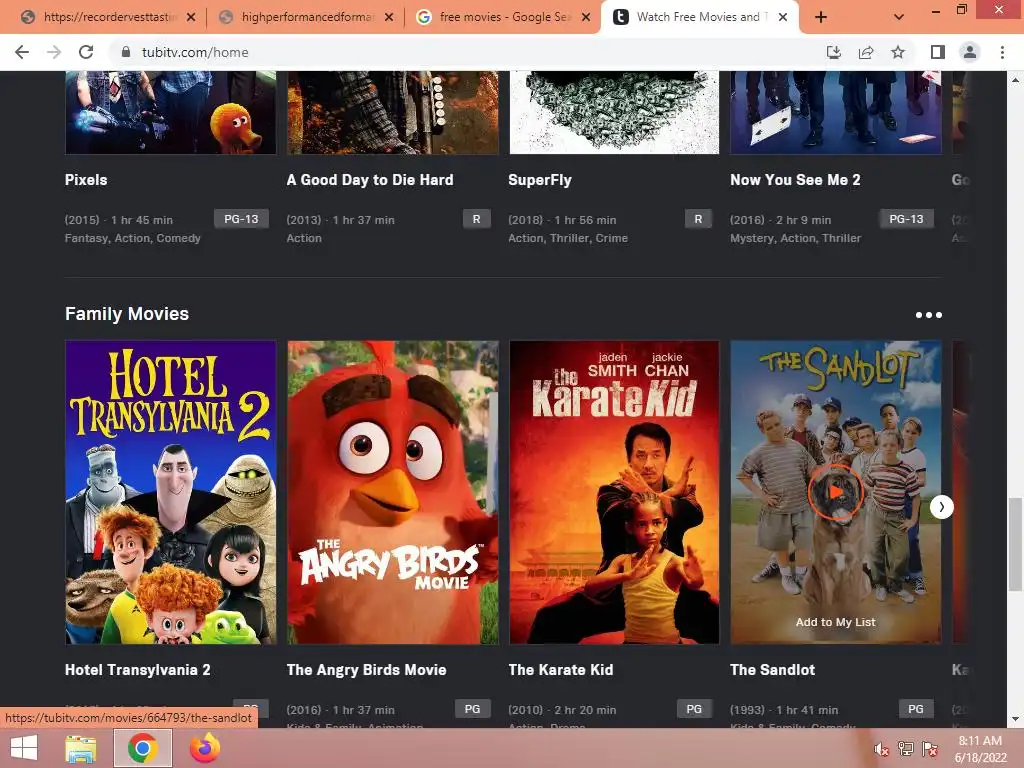Reload the Tubi page
1024x768 pixels.
point(86,52)
